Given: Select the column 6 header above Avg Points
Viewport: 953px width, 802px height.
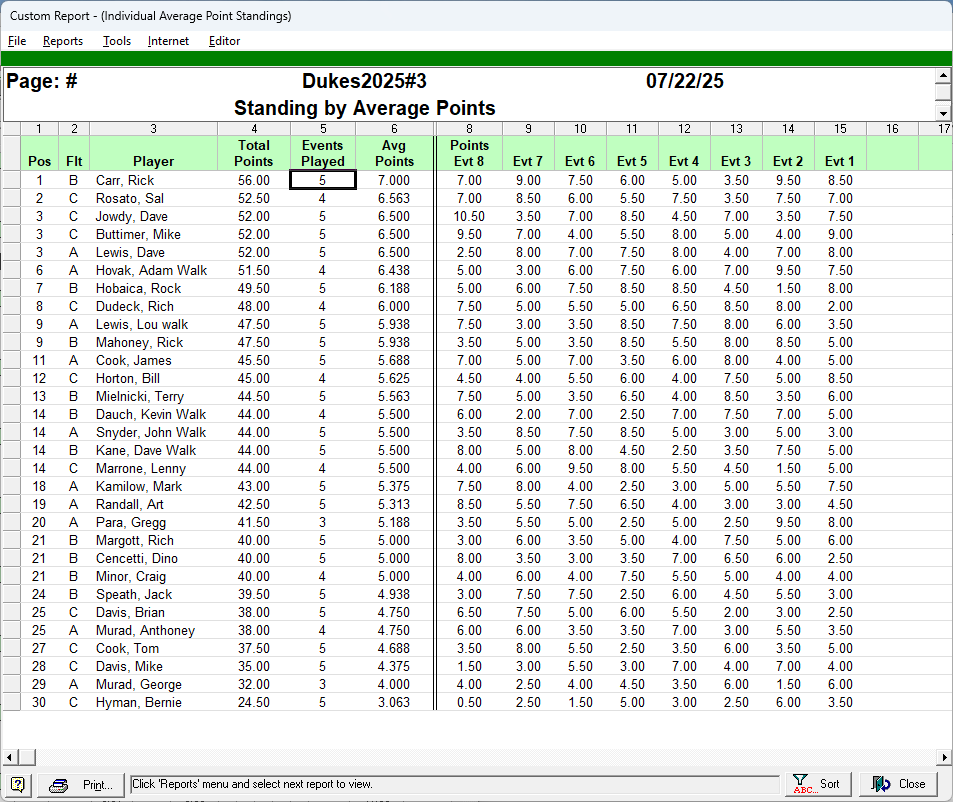Looking at the screenshot, I should pyautogui.click(x=394, y=128).
